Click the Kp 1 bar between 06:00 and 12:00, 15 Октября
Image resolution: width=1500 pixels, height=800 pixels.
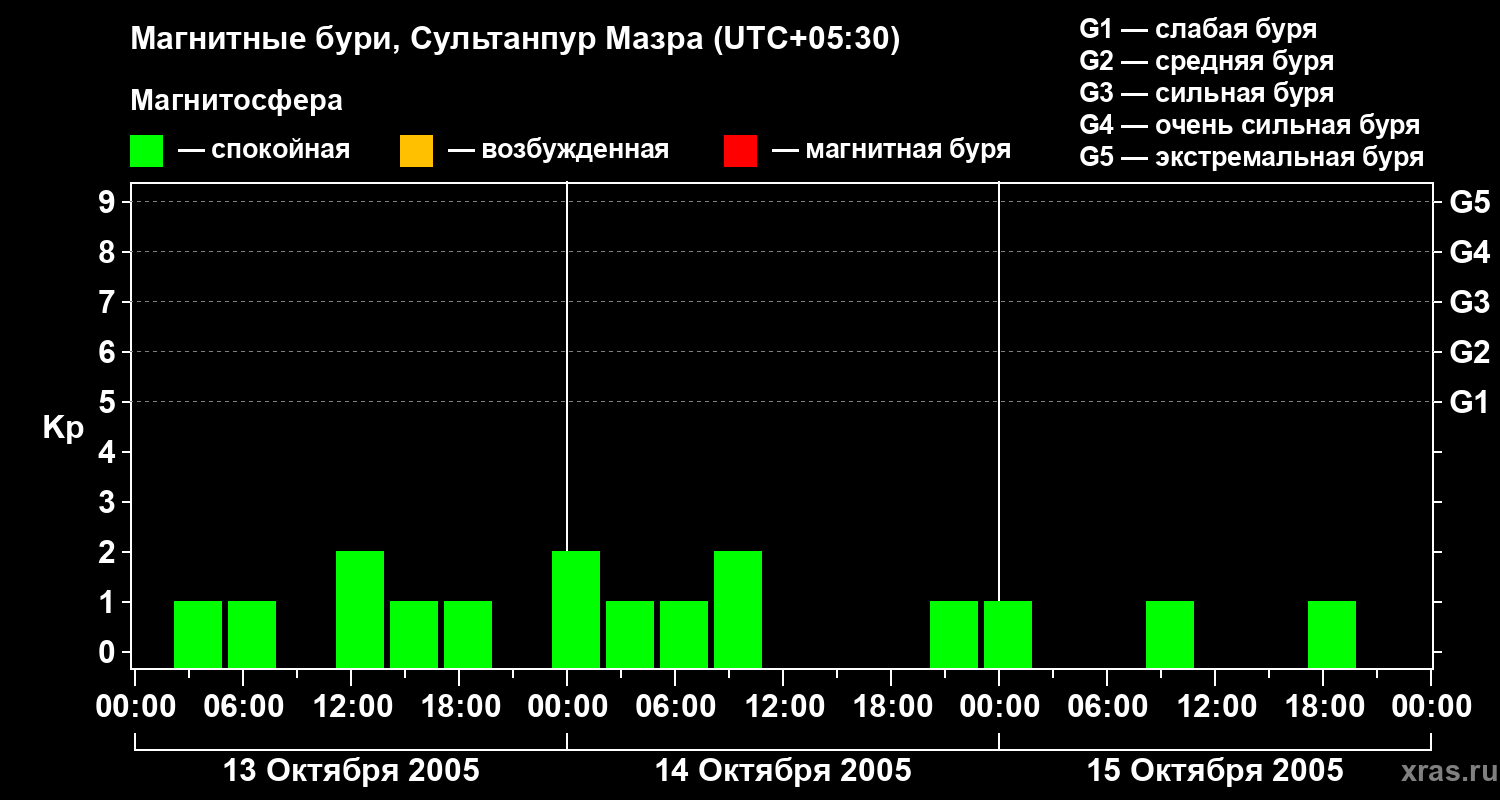(1170, 635)
